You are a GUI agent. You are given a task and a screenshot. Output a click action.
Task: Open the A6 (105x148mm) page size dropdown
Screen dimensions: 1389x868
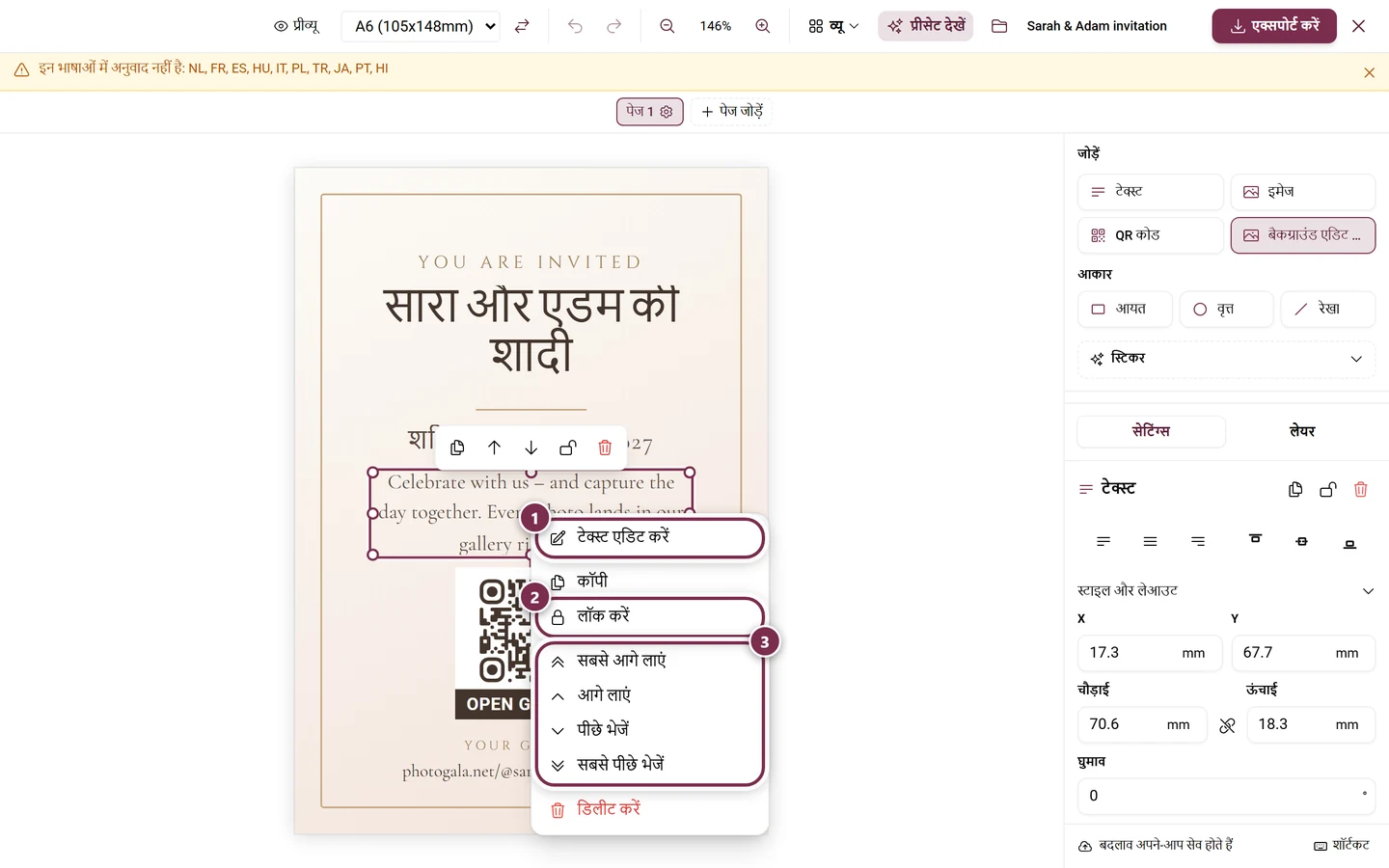point(421,26)
